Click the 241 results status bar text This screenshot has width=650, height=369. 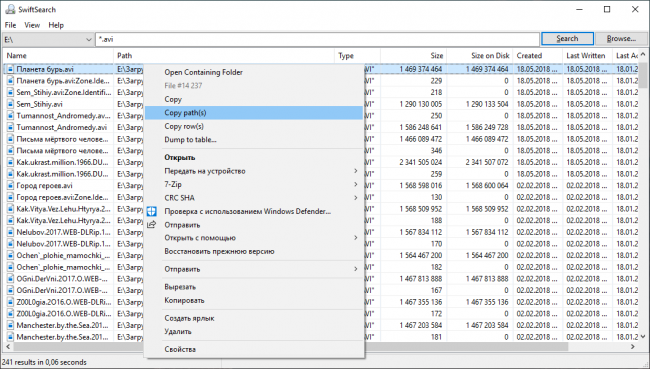tap(44, 362)
